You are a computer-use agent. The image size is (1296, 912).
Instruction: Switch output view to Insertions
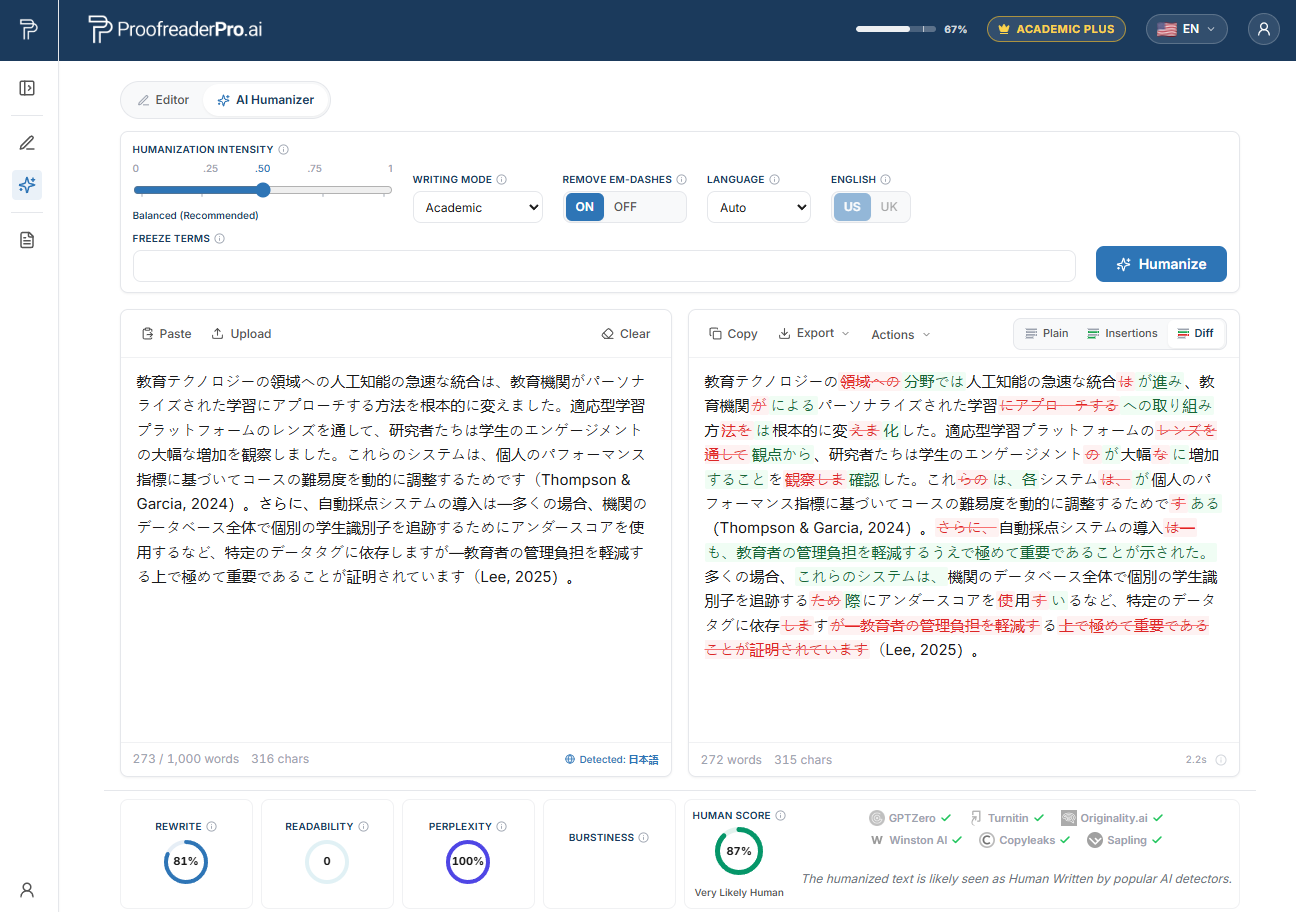tap(1122, 334)
